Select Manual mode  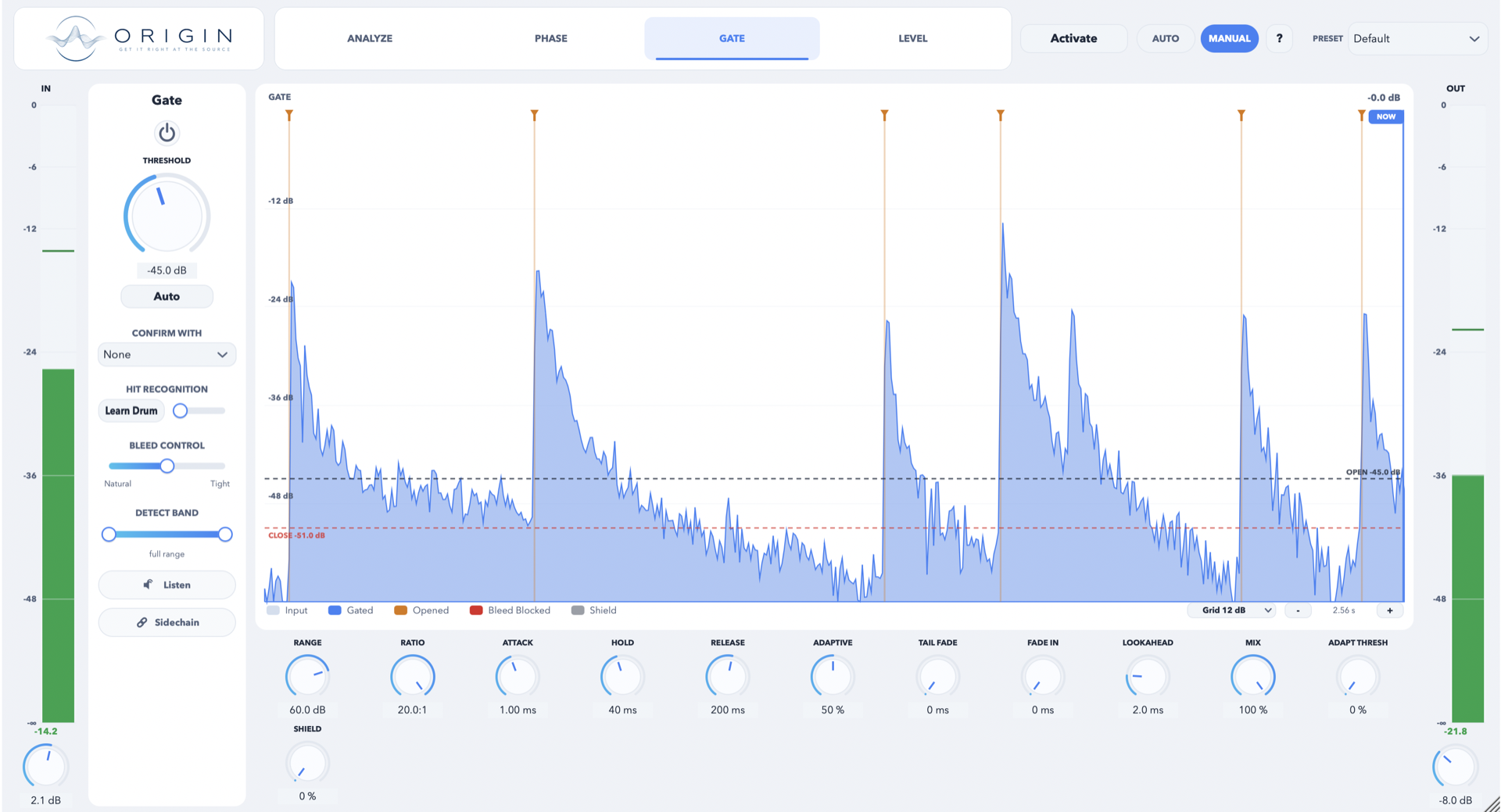(1229, 38)
